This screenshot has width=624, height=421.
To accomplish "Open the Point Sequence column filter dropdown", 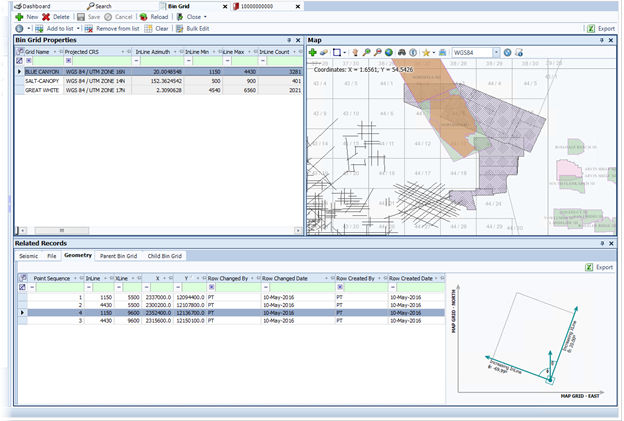I will (x=76, y=278).
